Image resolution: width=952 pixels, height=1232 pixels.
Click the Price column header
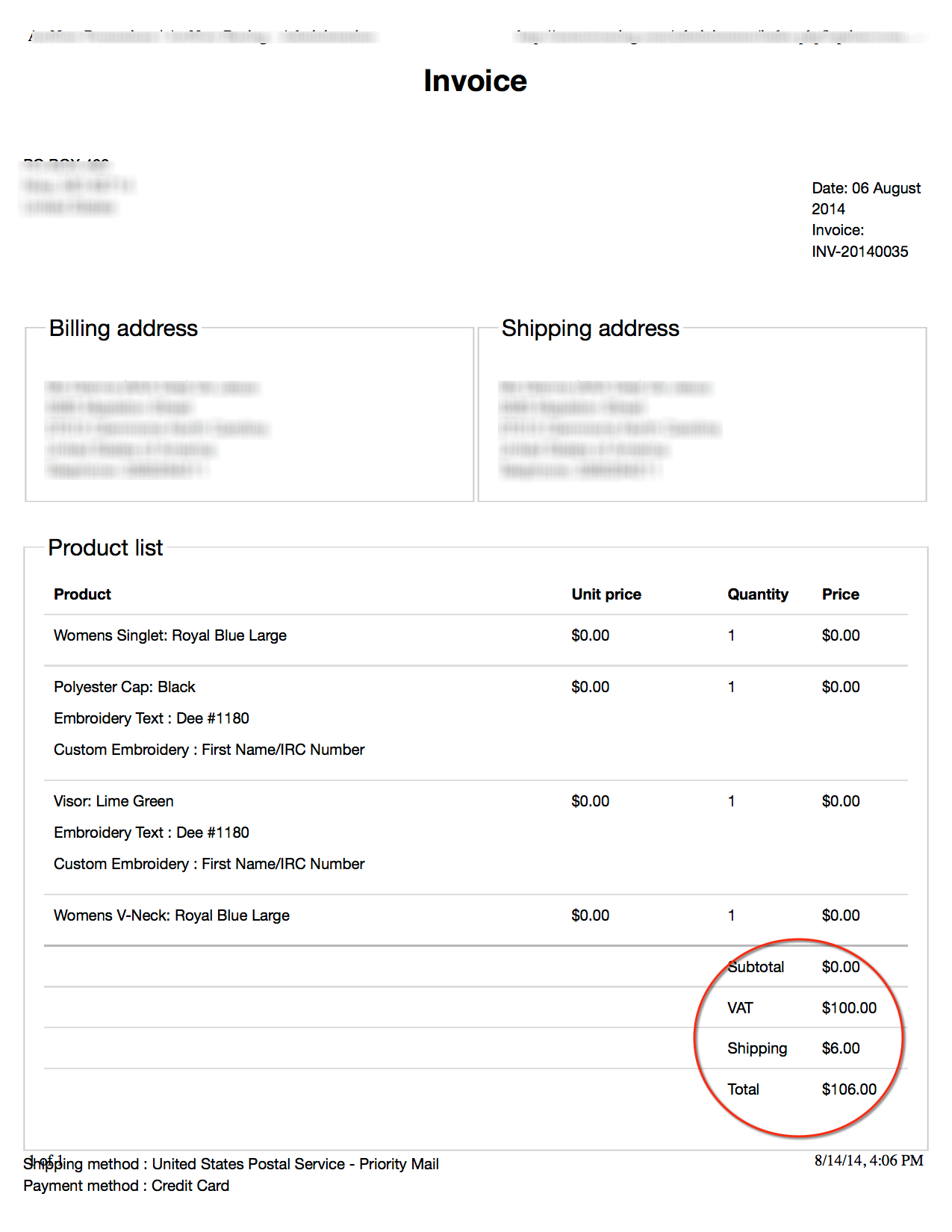pyautogui.click(x=840, y=594)
